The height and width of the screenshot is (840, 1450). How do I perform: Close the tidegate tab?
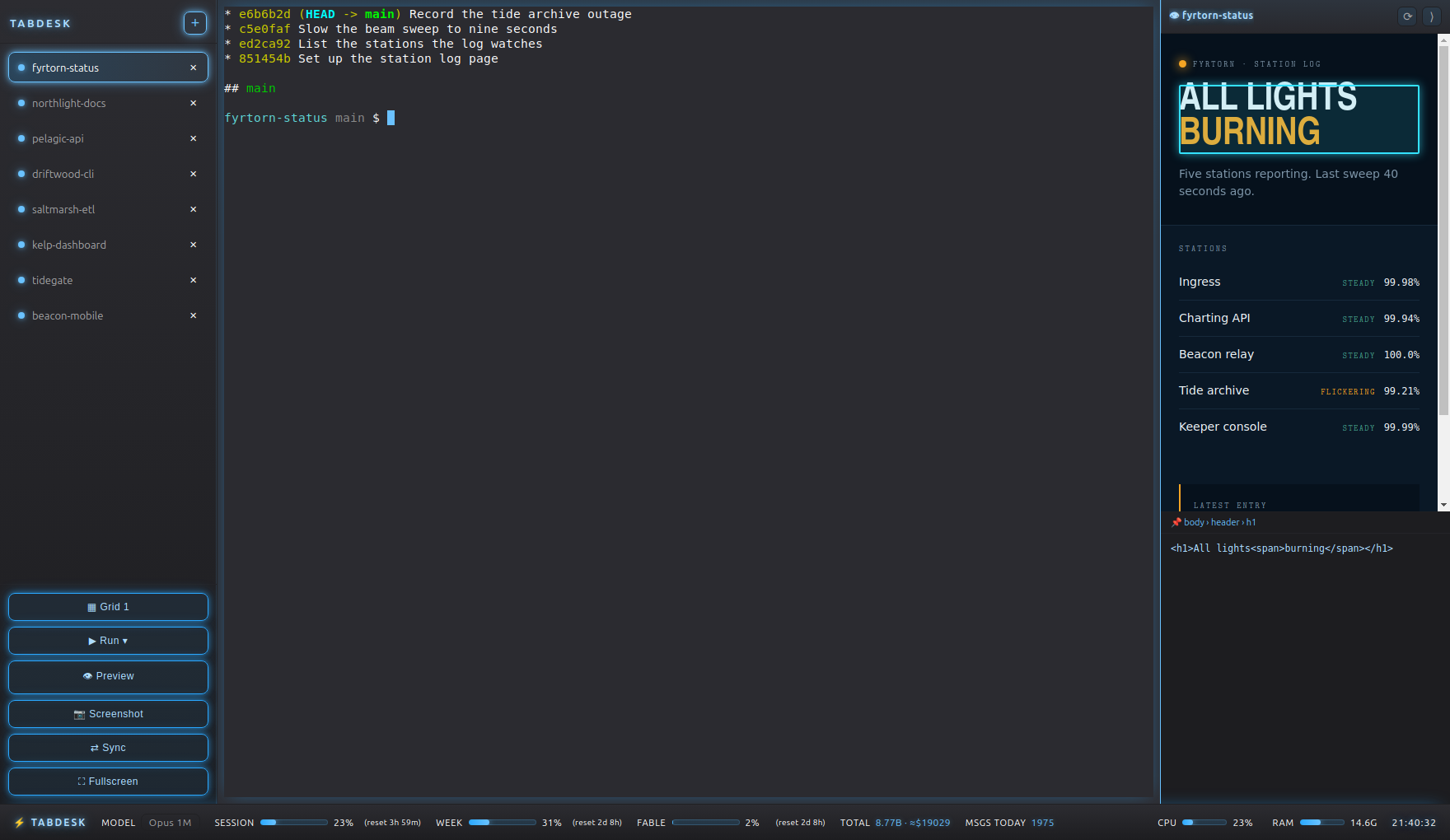(194, 280)
